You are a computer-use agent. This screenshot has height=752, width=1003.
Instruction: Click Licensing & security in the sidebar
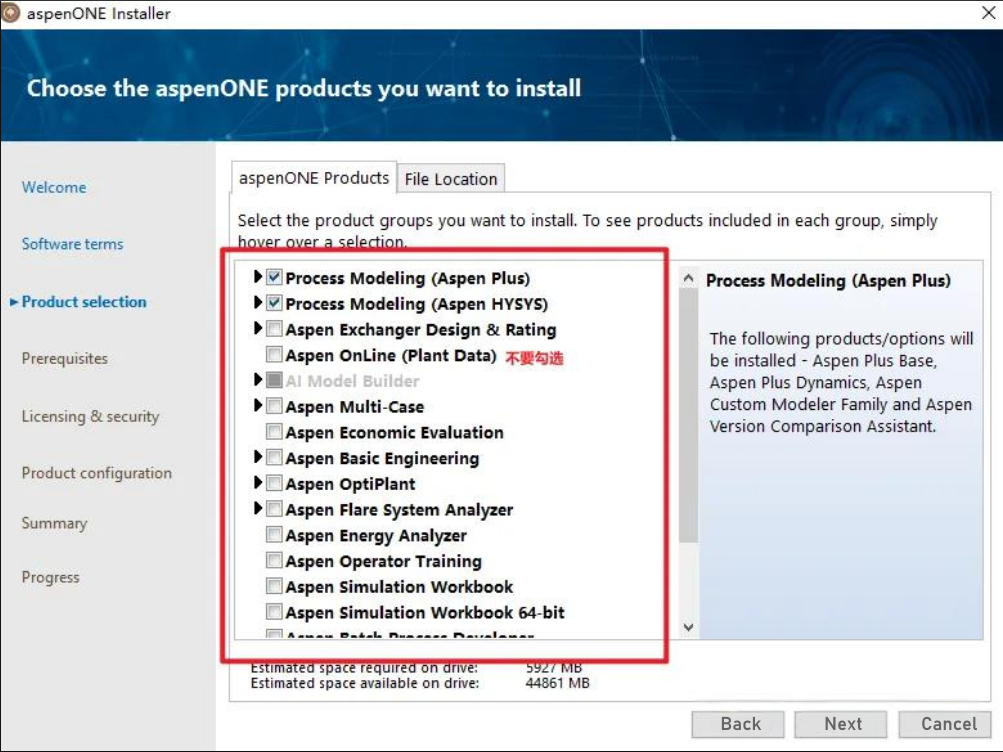tap(90, 416)
